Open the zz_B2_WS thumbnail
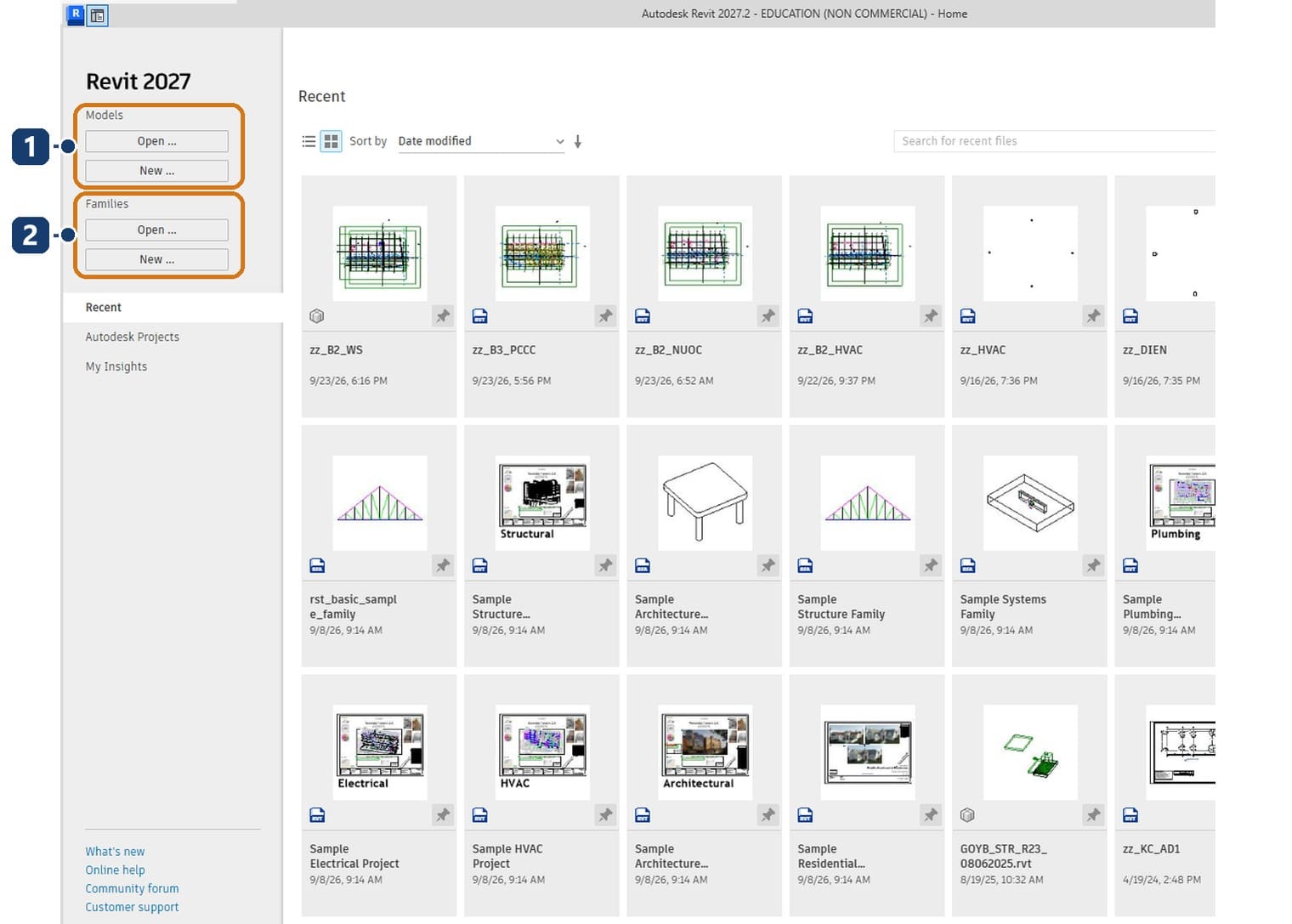The image size is (1292, 924). [380, 253]
